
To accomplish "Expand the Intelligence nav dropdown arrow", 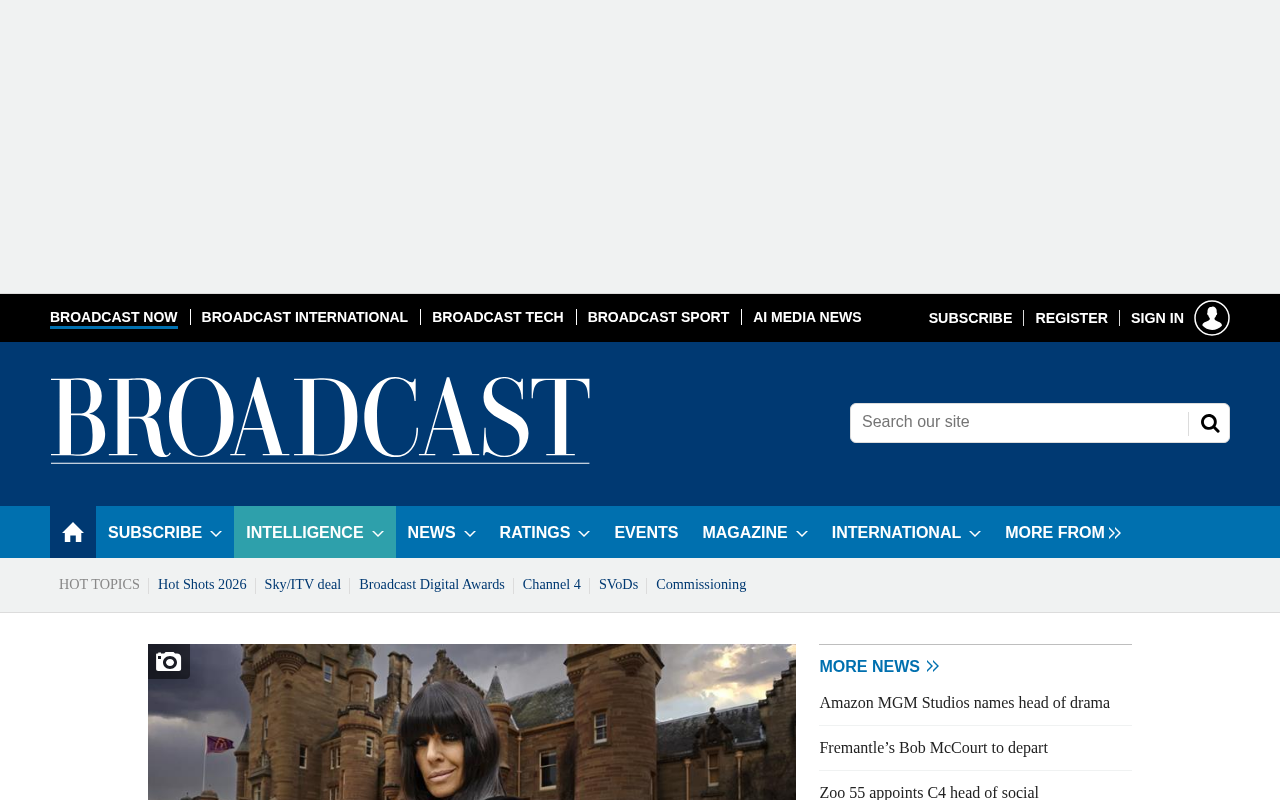I will [378, 534].
